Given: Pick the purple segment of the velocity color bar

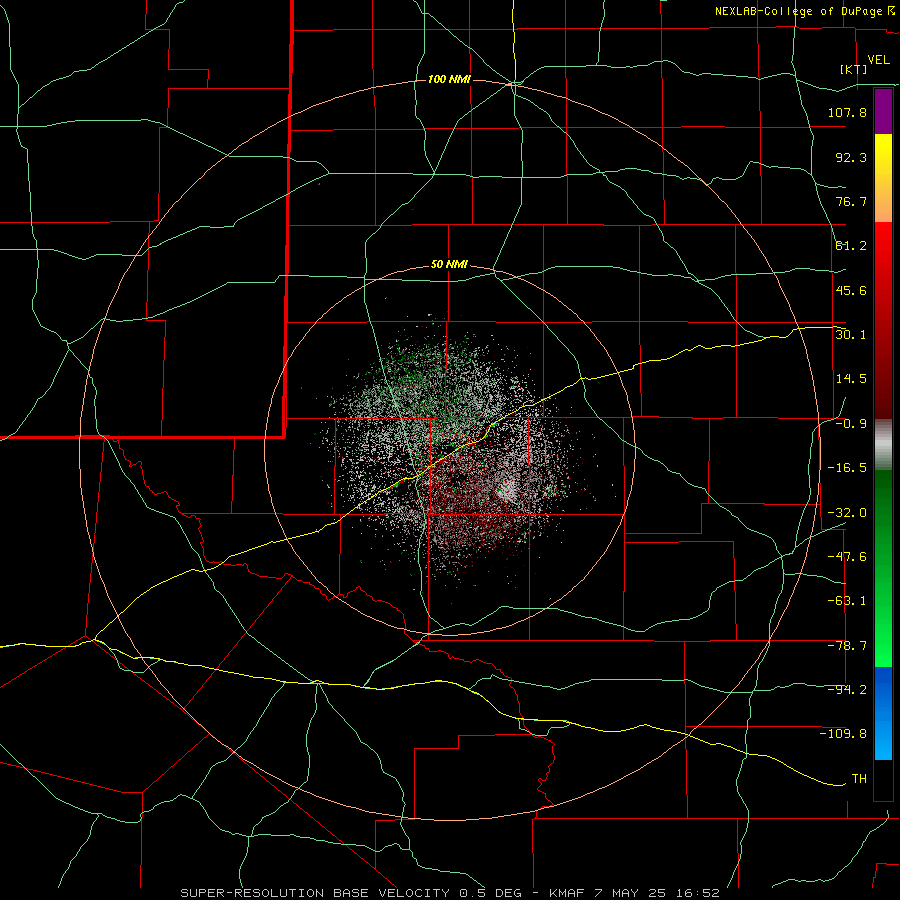Looking at the screenshot, I should [x=883, y=112].
